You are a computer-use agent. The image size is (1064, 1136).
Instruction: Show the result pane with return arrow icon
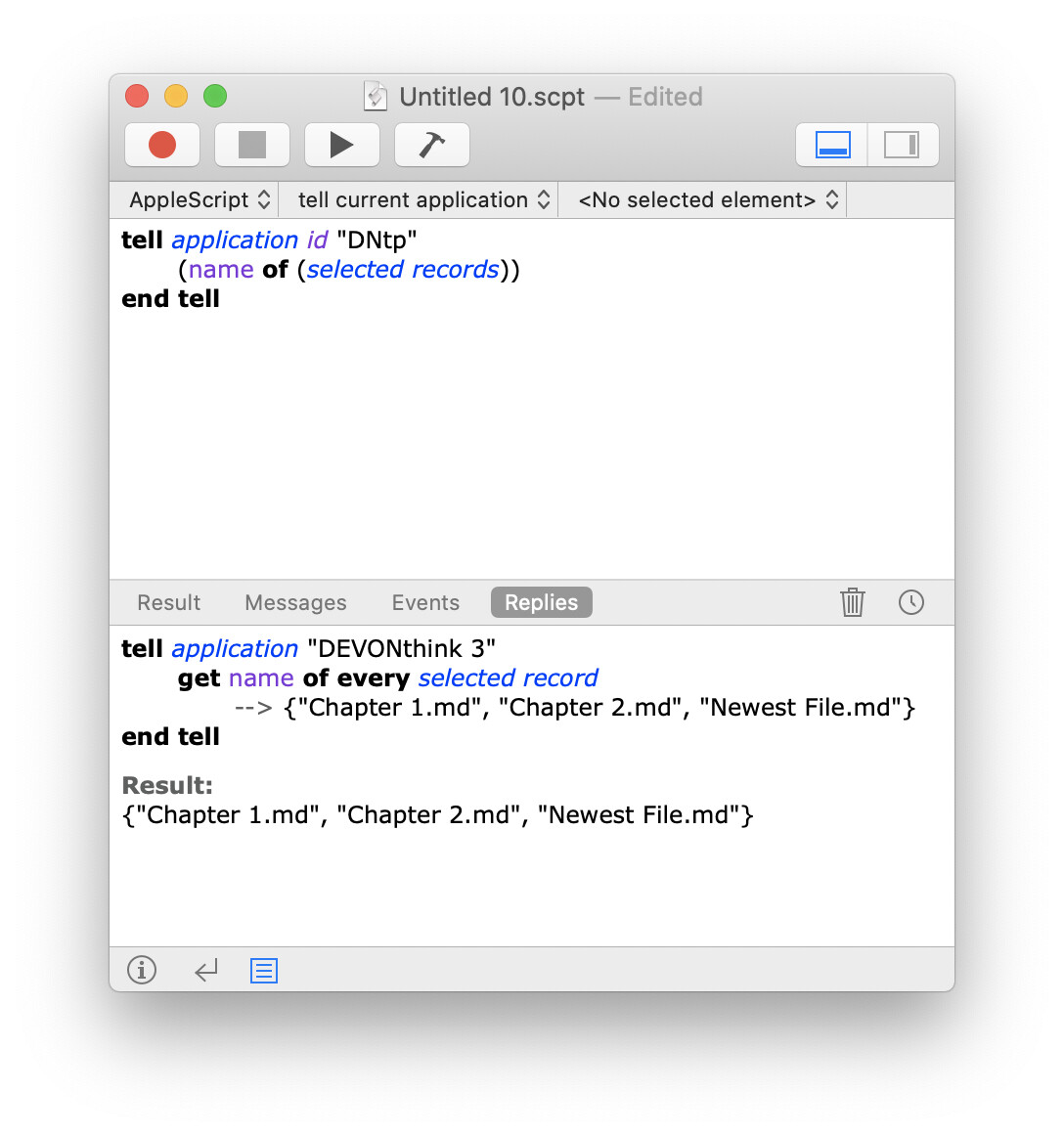click(x=205, y=970)
